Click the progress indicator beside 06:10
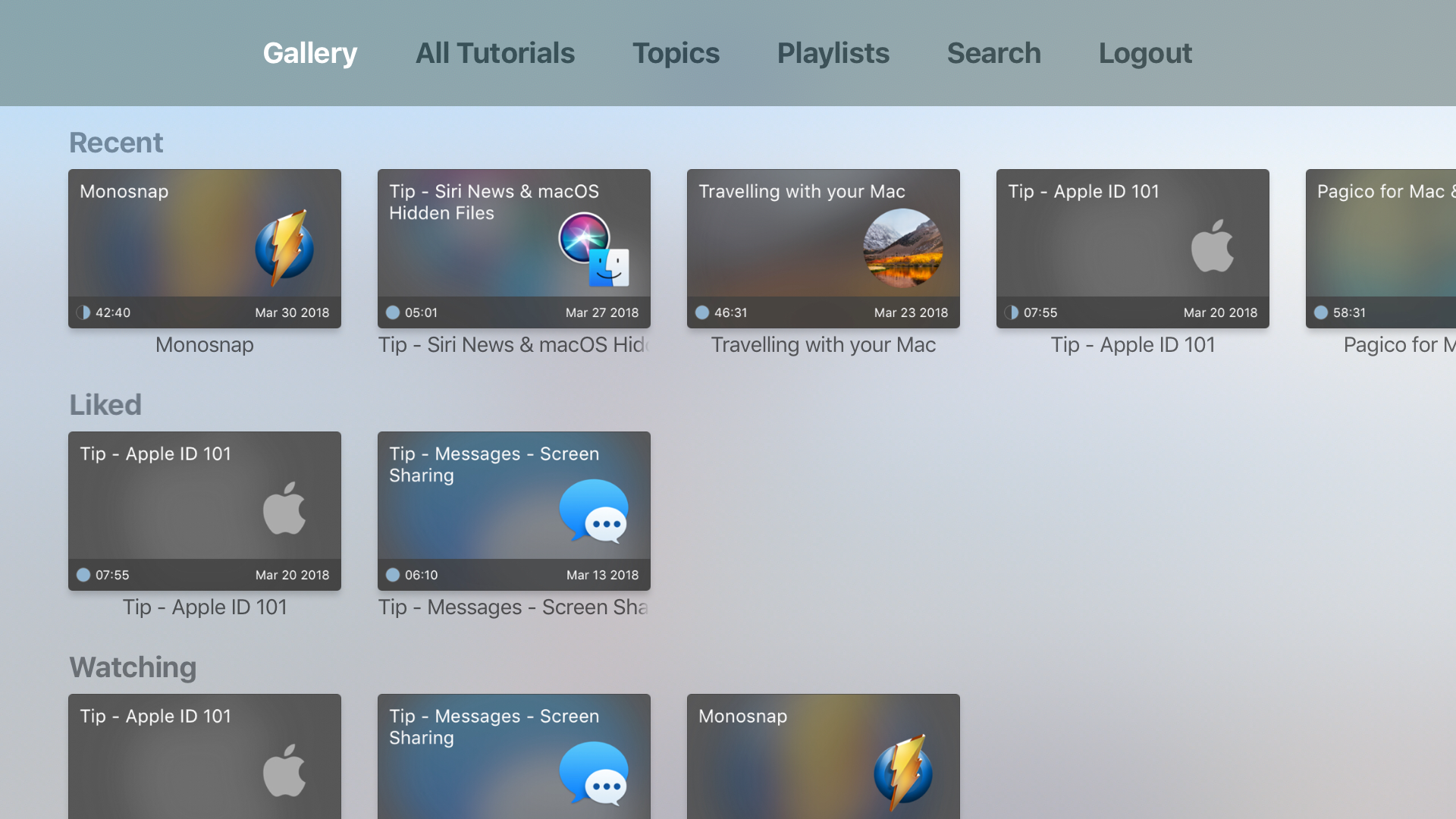Viewport: 1456px width, 819px height. (x=393, y=575)
